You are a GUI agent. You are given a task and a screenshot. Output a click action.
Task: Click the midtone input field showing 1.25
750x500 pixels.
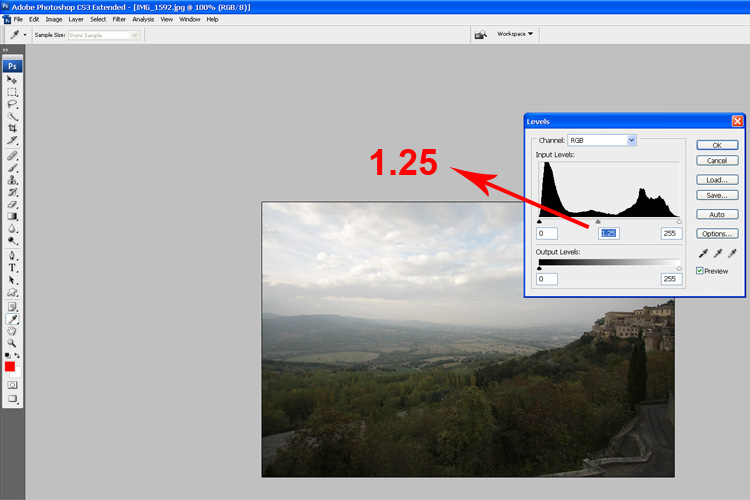pyautogui.click(x=609, y=233)
